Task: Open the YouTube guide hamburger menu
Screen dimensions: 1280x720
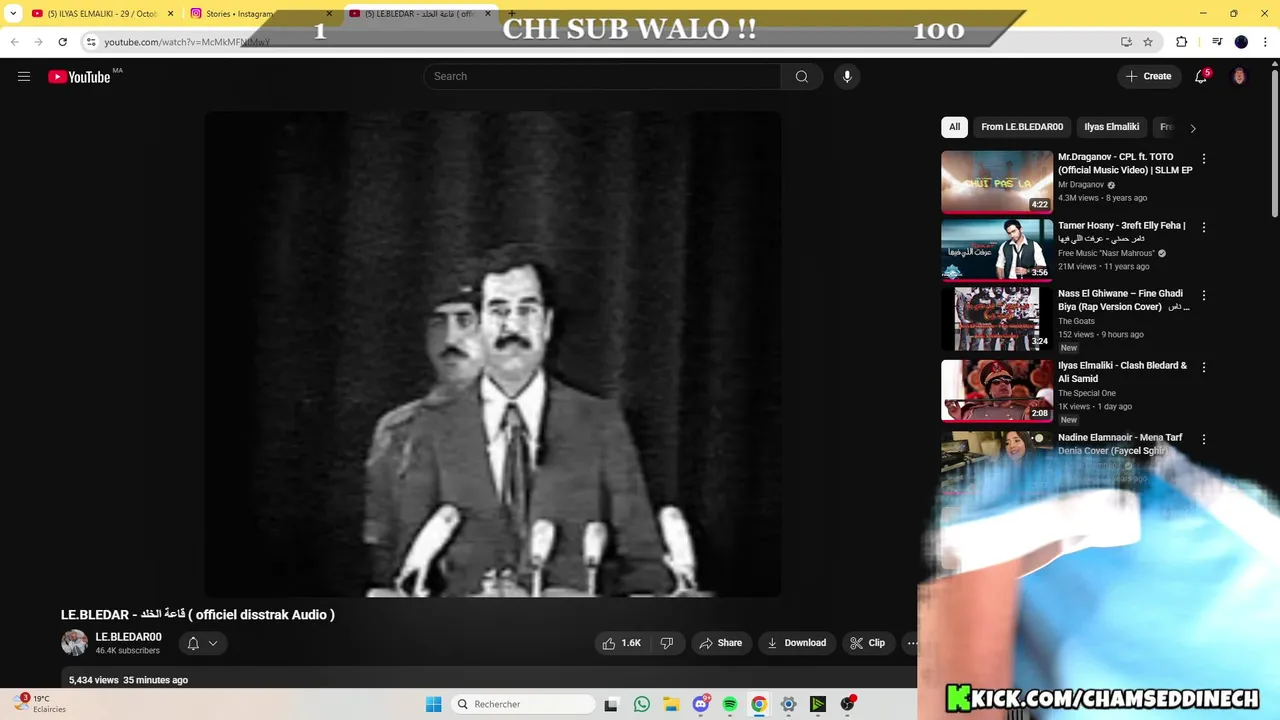Action: pyautogui.click(x=24, y=76)
